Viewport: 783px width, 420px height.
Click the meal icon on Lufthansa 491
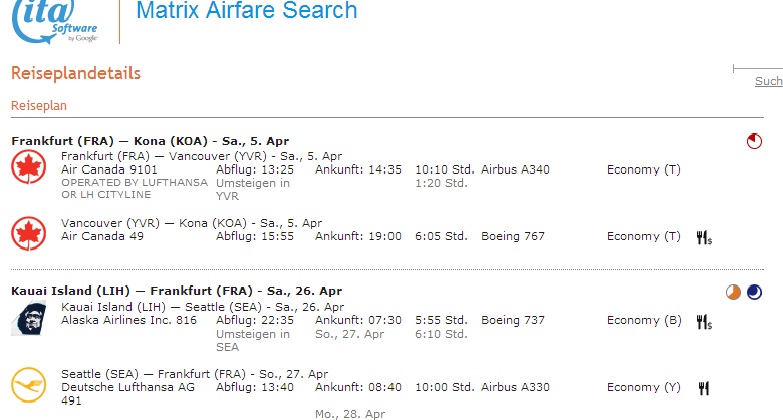click(703, 388)
